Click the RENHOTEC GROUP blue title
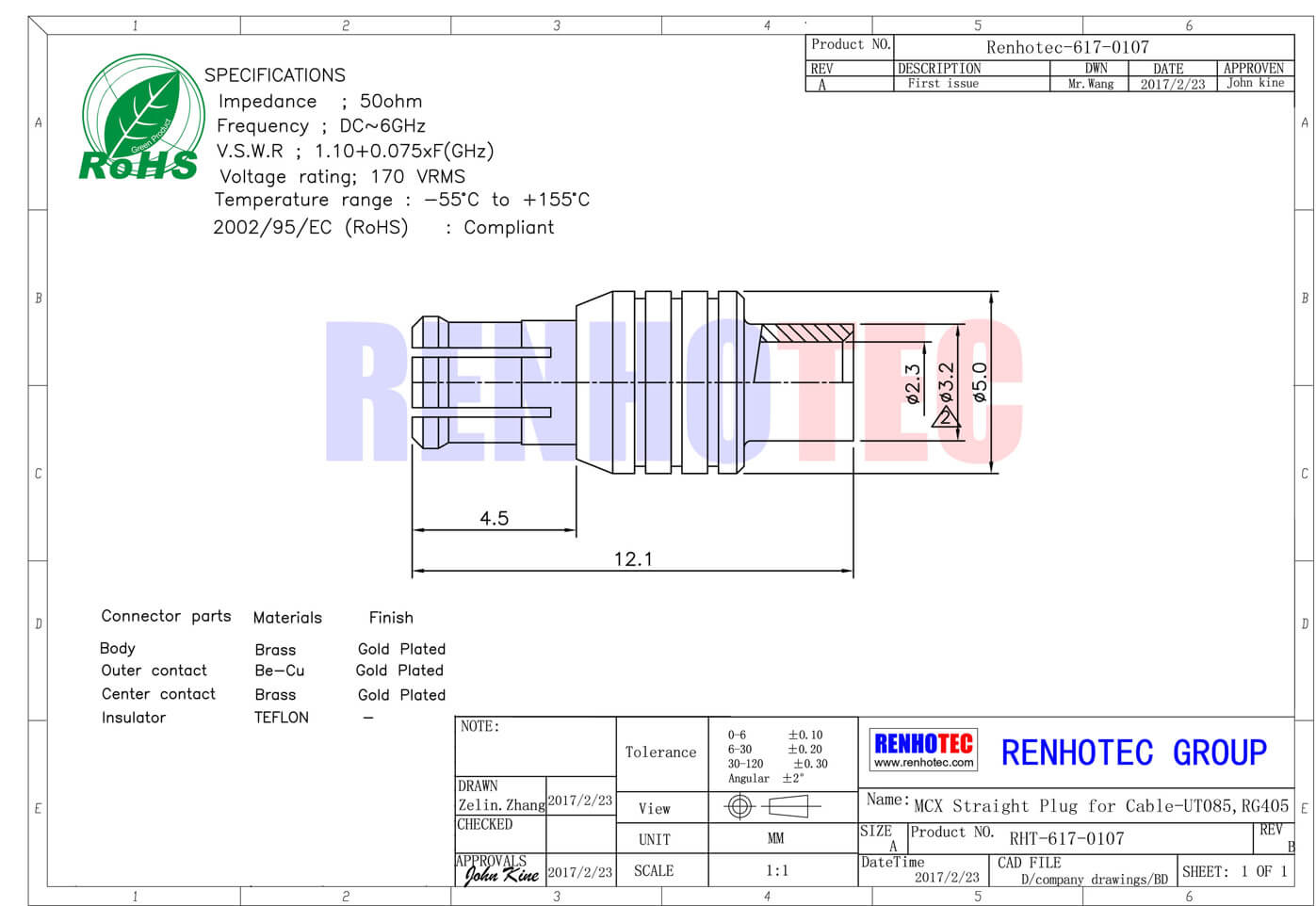1316x906 pixels. click(1133, 752)
